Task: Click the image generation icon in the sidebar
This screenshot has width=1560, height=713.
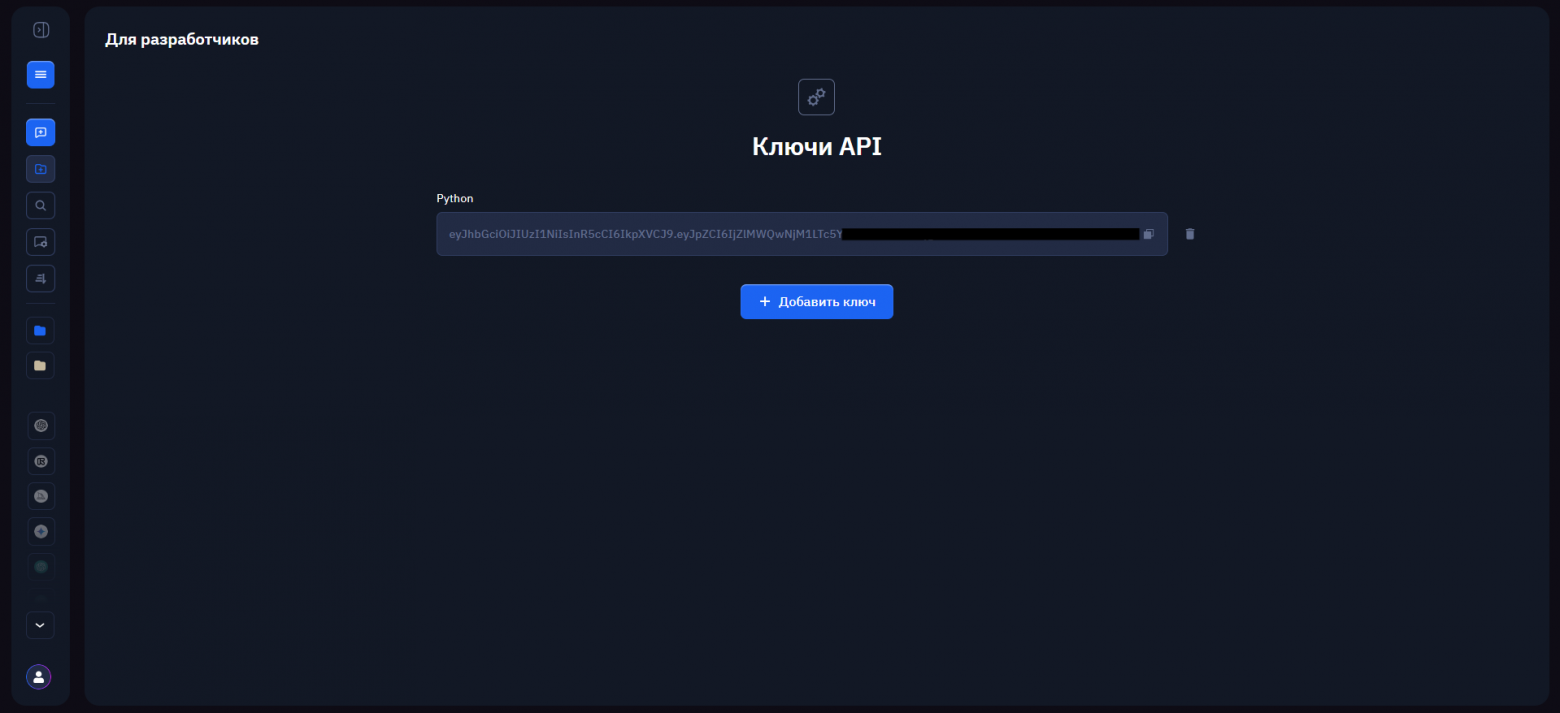Action: point(40,168)
